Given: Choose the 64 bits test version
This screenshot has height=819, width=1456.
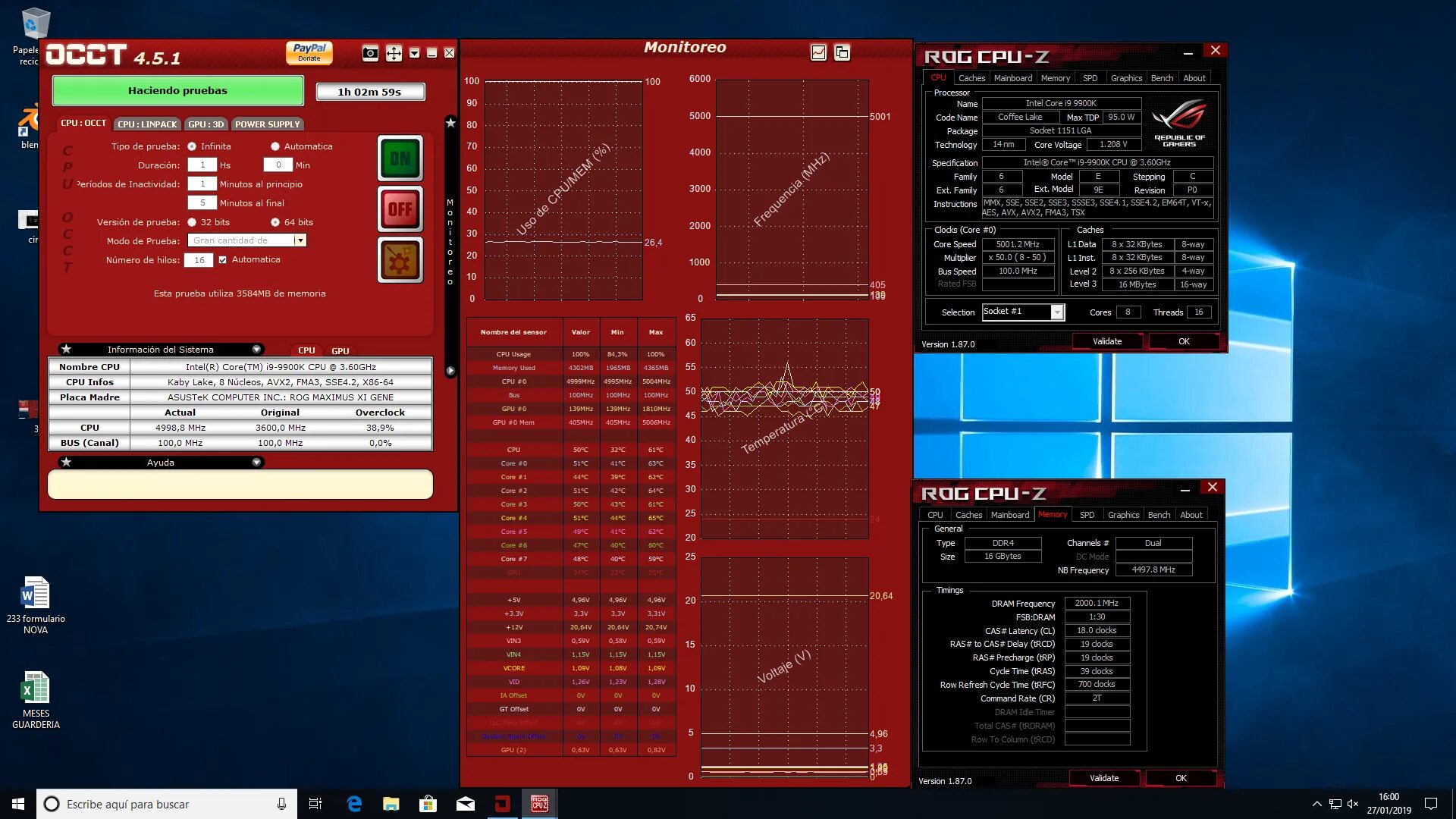Looking at the screenshot, I should tap(275, 222).
